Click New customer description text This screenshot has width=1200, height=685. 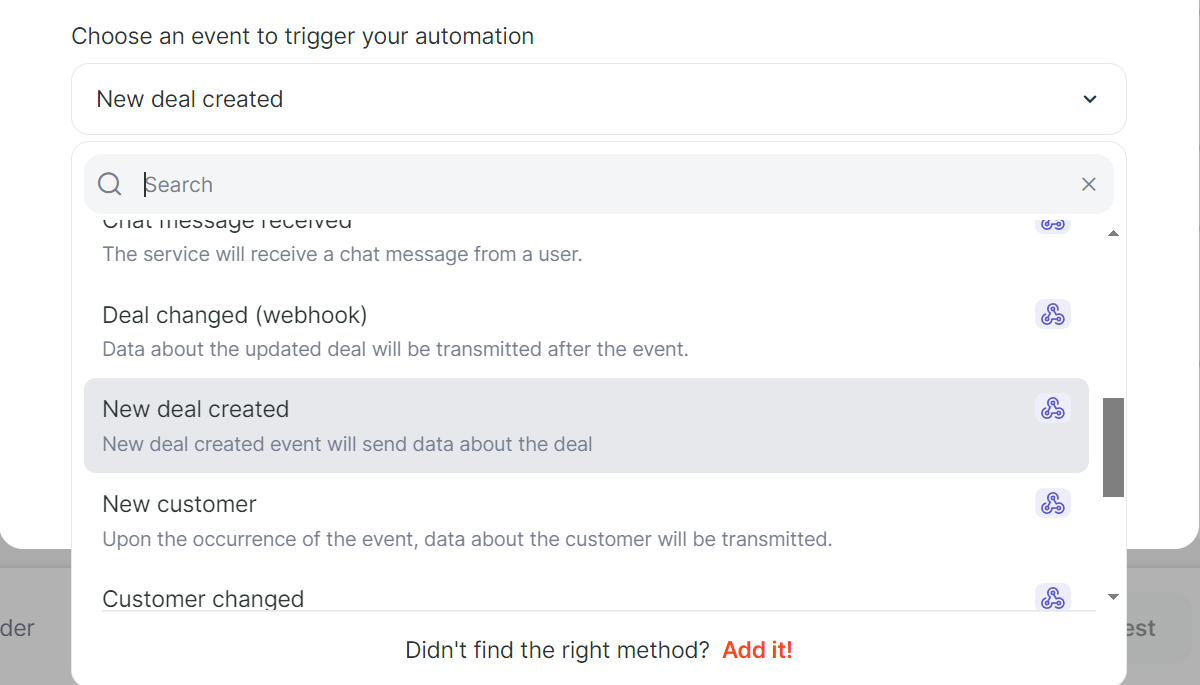467,539
